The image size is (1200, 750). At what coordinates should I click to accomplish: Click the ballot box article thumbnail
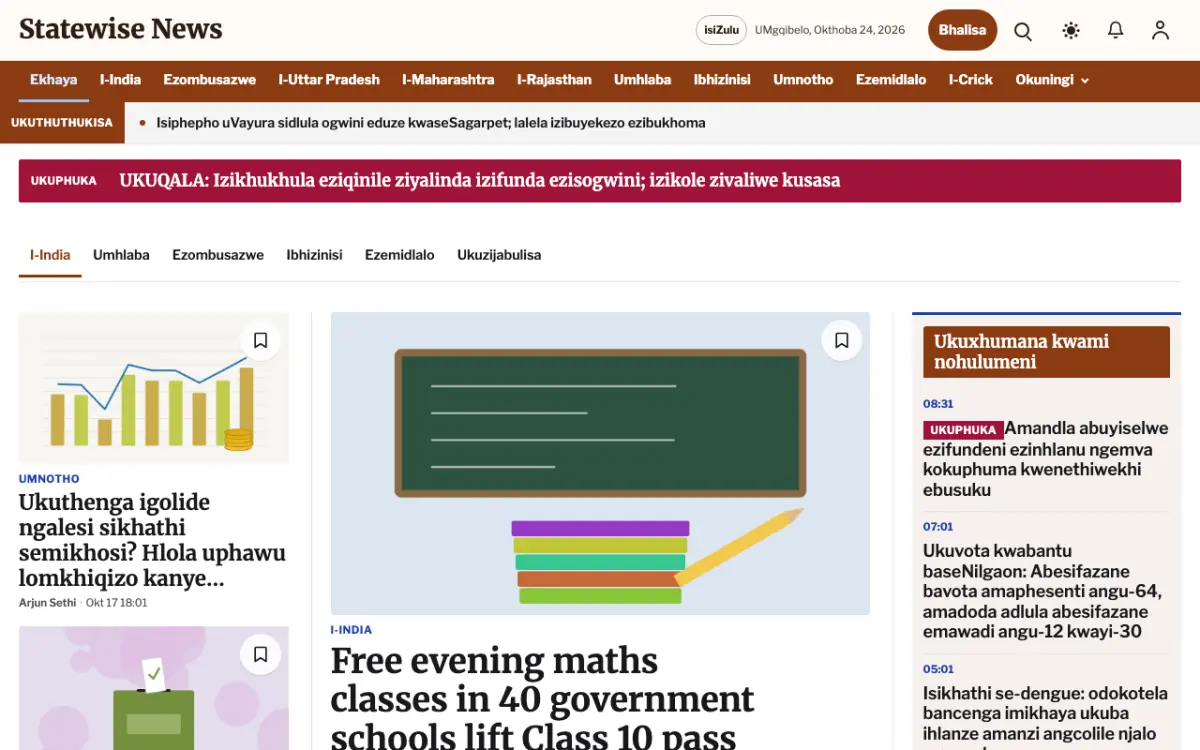click(154, 688)
